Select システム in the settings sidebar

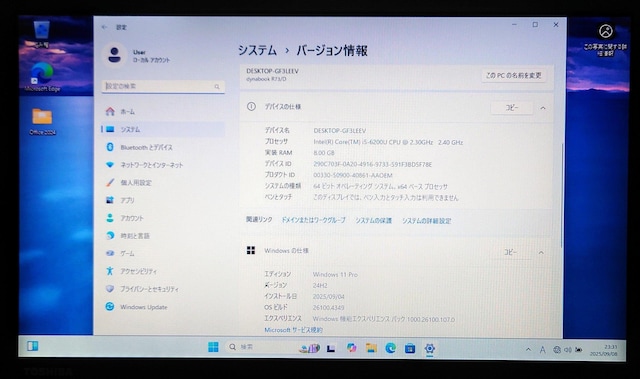(x=163, y=129)
